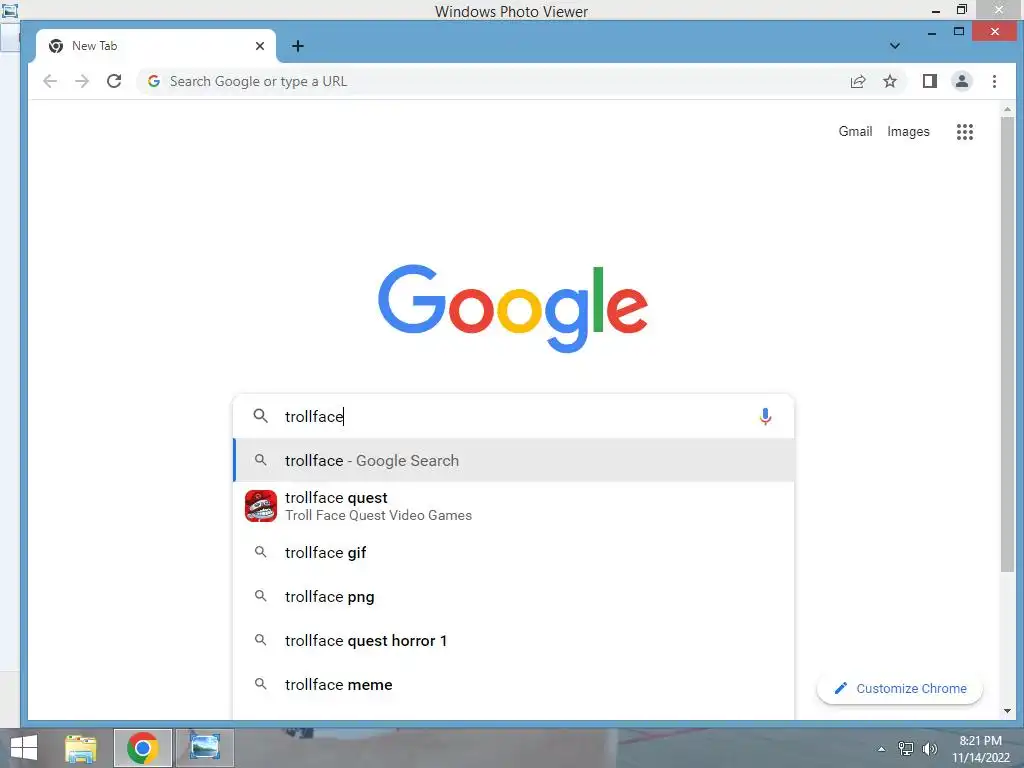1024x768 pixels.
Task: Click Photo Viewer icon in taskbar
Action: tap(204, 748)
